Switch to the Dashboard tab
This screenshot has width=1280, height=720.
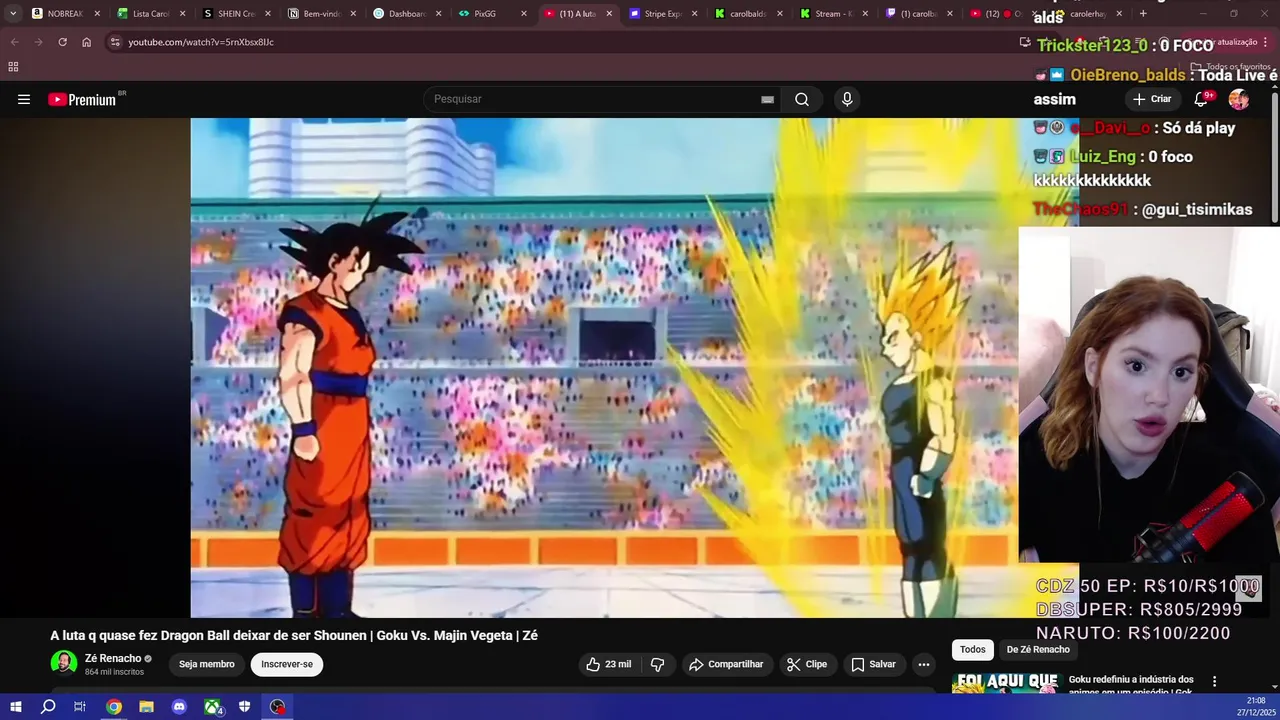(x=407, y=14)
